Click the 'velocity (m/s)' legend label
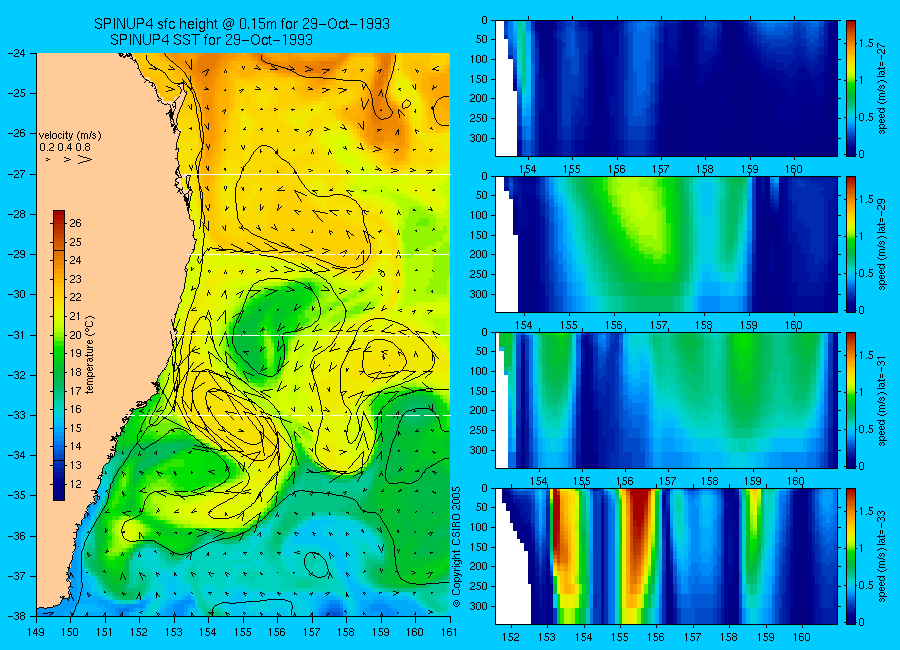Screen dimensions: 900x650 click(x=70, y=136)
